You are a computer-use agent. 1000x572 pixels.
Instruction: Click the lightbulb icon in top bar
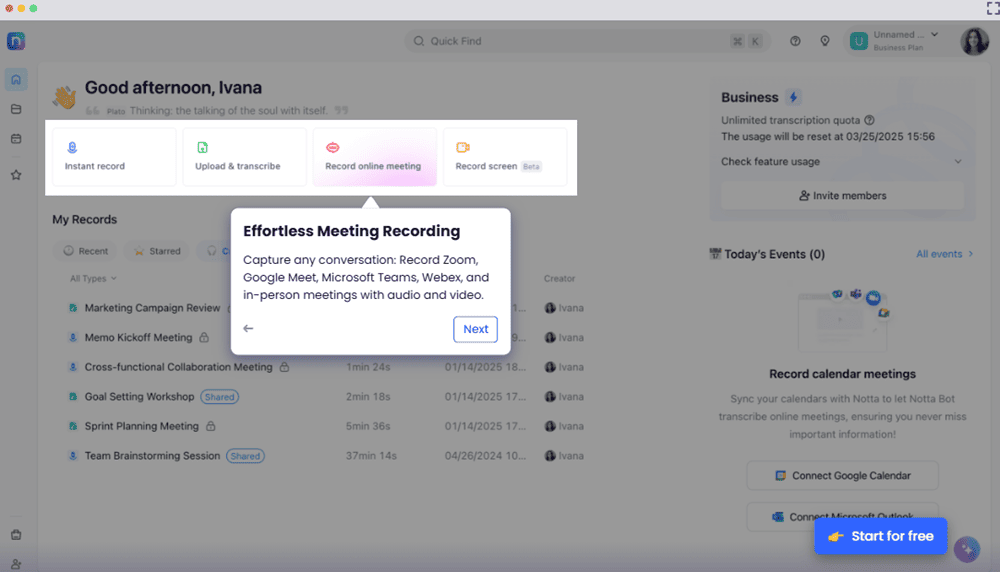point(825,41)
